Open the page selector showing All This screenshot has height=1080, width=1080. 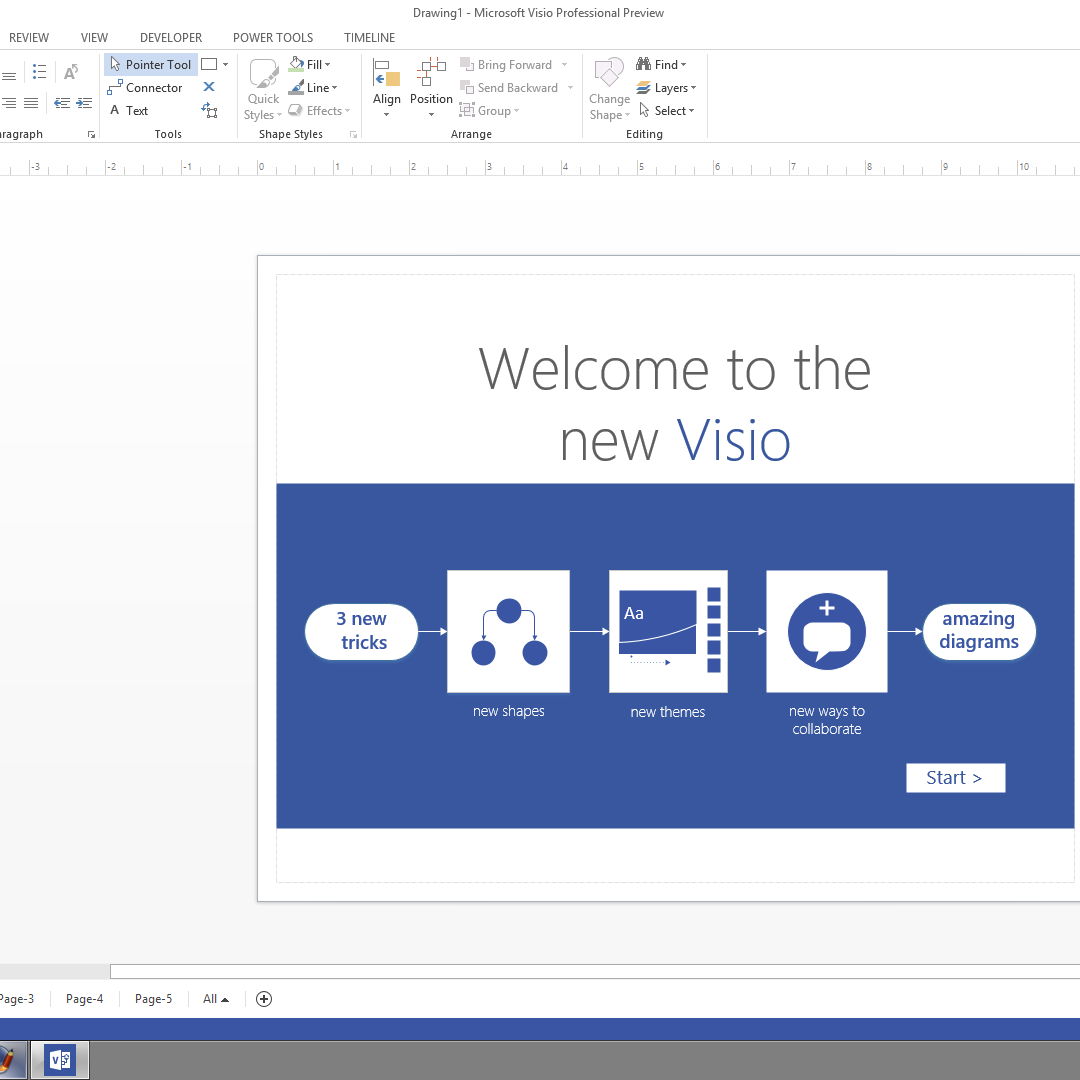pyautogui.click(x=214, y=998)
